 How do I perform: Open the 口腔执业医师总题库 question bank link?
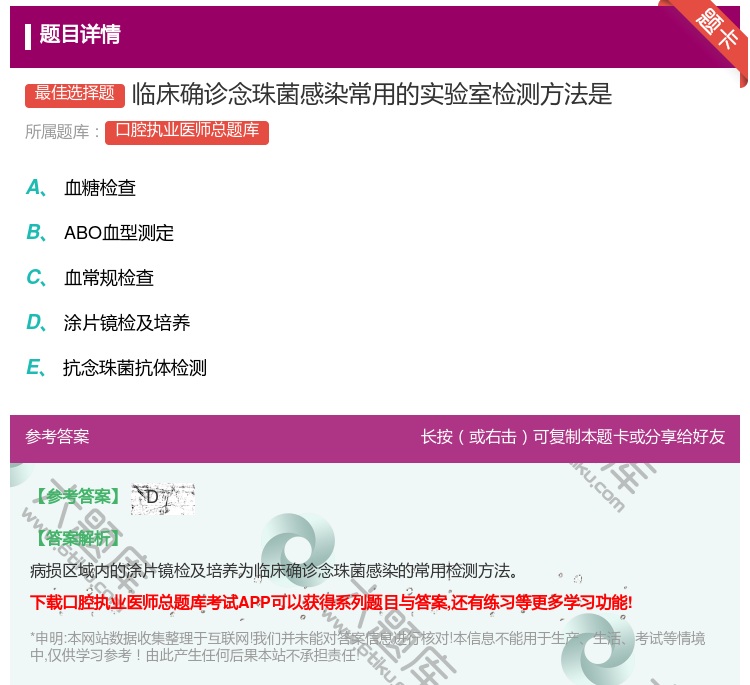187,131
